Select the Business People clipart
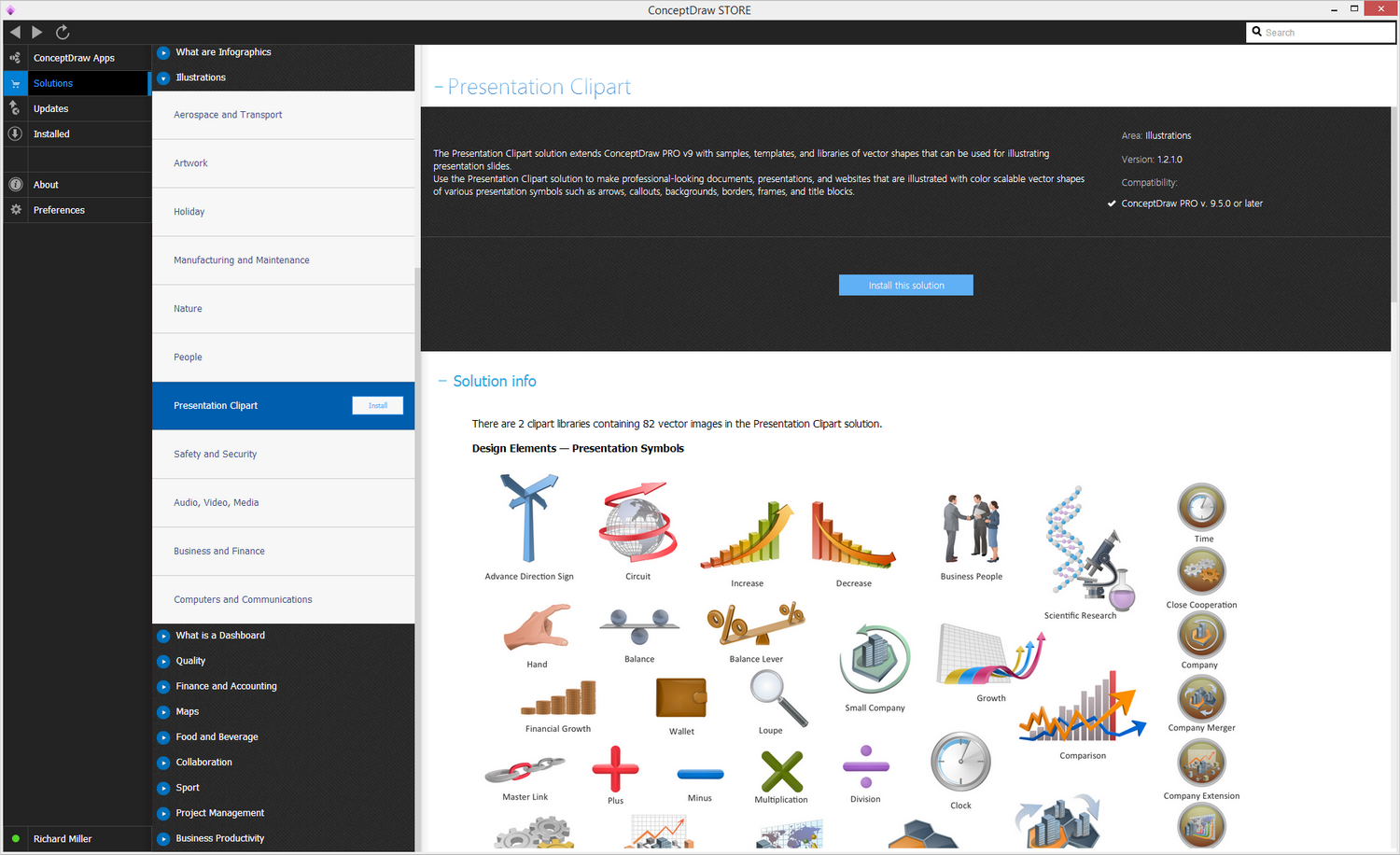 972,528
